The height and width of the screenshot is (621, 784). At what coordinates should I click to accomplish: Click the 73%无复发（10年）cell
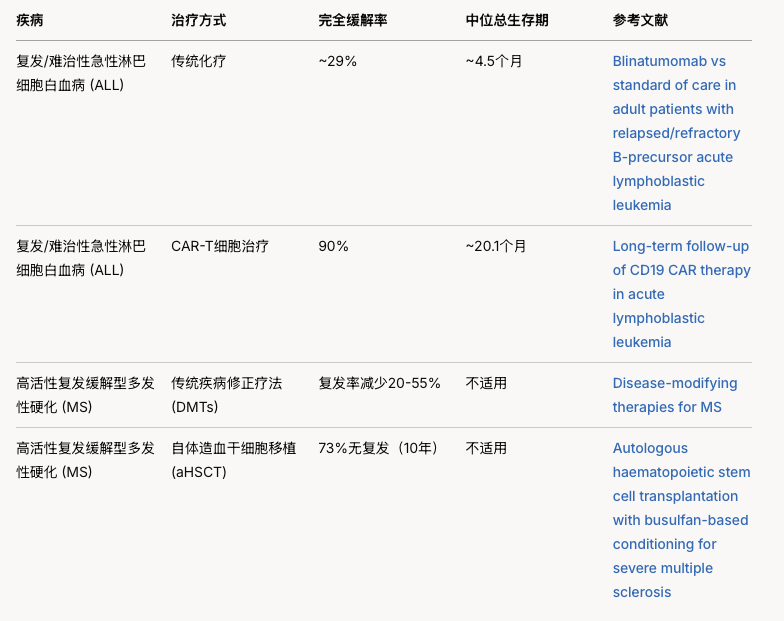380,448
